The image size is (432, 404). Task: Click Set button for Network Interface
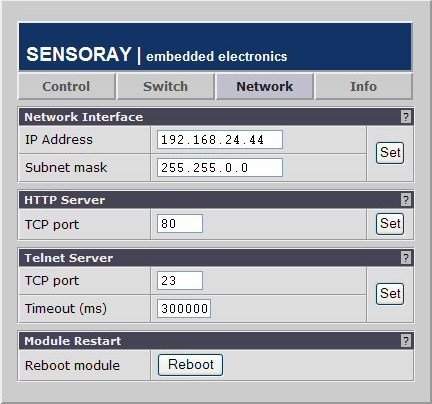(390, 153)
